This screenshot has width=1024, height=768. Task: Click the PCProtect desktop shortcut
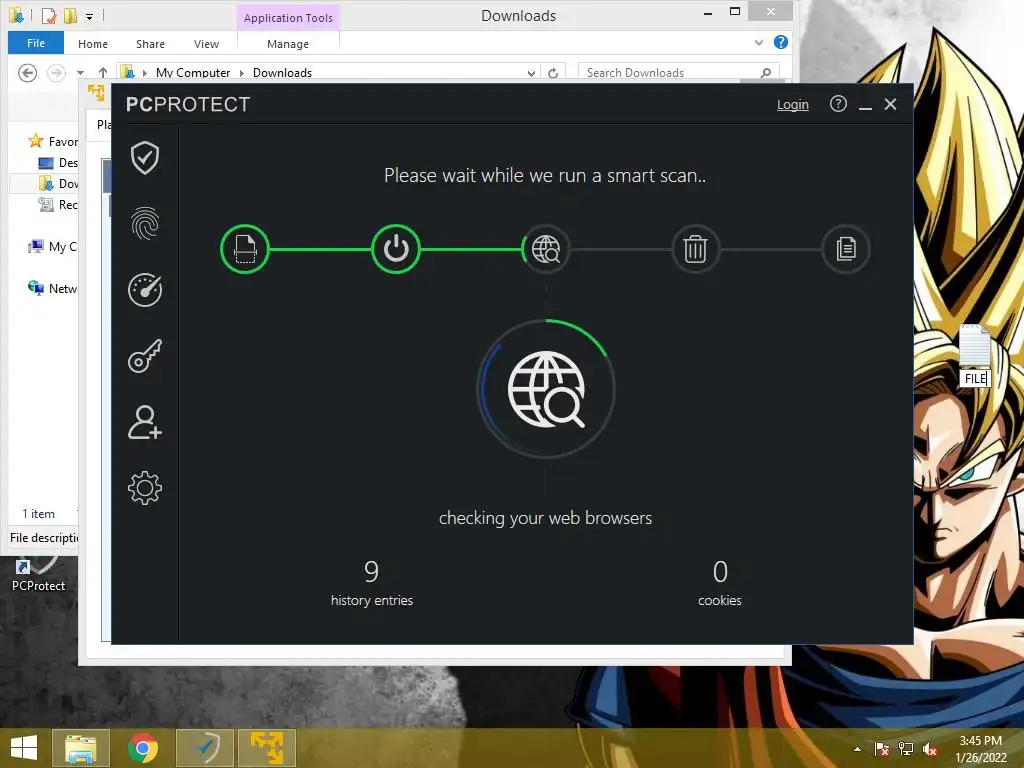[x=38, y=573]
